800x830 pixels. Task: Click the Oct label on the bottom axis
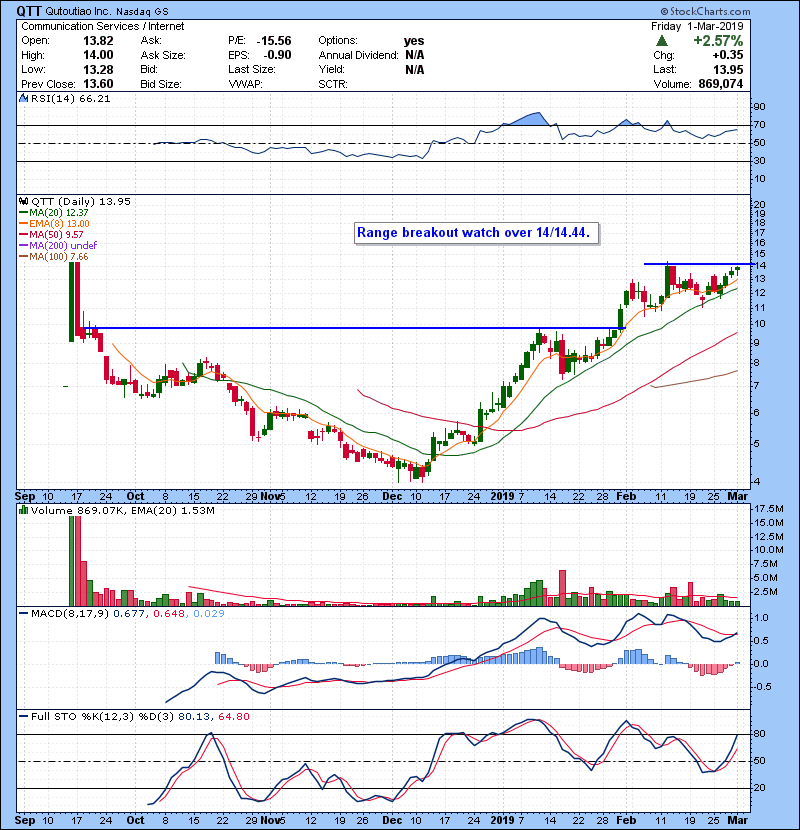pos(136,820)
